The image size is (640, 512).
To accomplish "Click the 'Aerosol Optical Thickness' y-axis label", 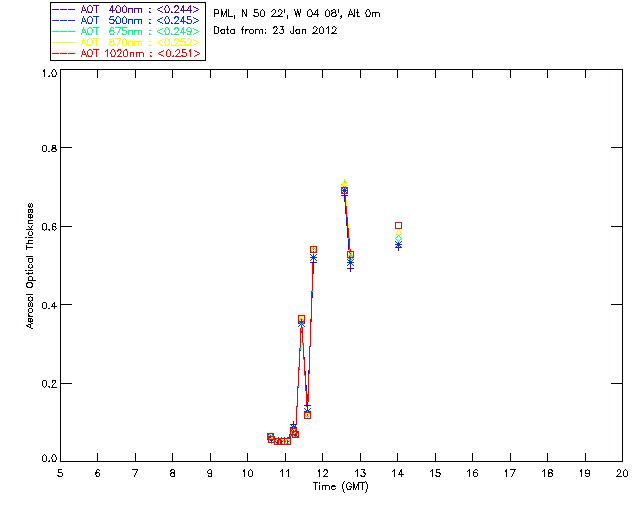I will 30,266.
